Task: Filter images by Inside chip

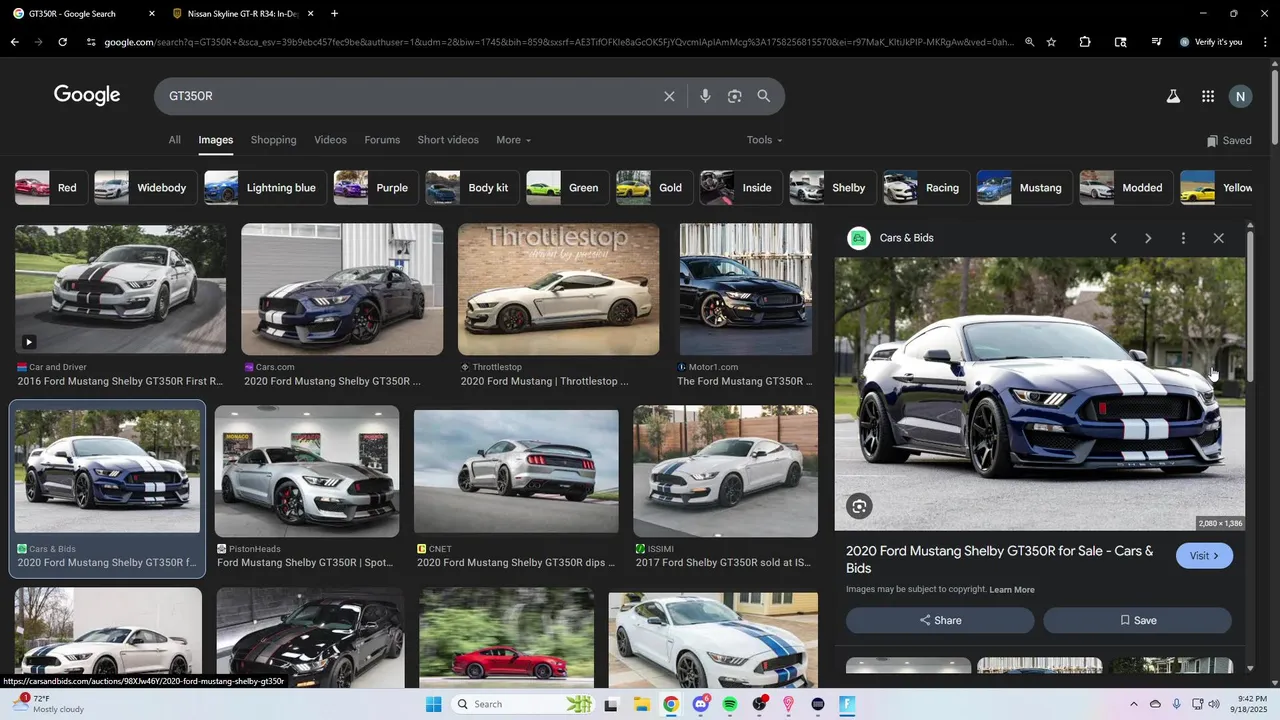Action: coord(740,188)
